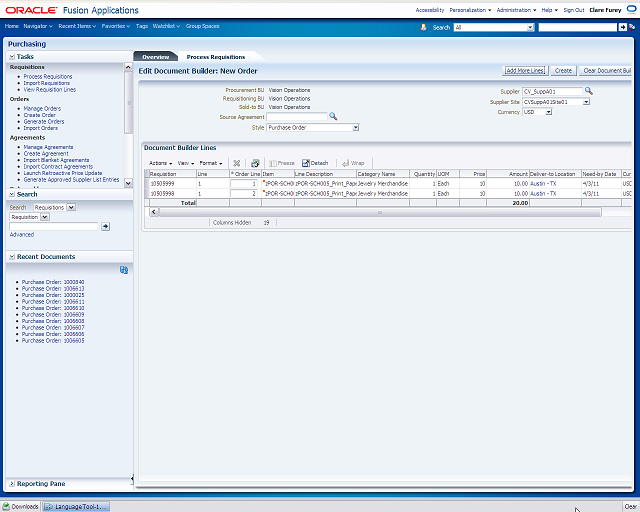Viewport: 640px width, 512px height.
Task: Click the Group Spaces link
Action: pos(202,26)
